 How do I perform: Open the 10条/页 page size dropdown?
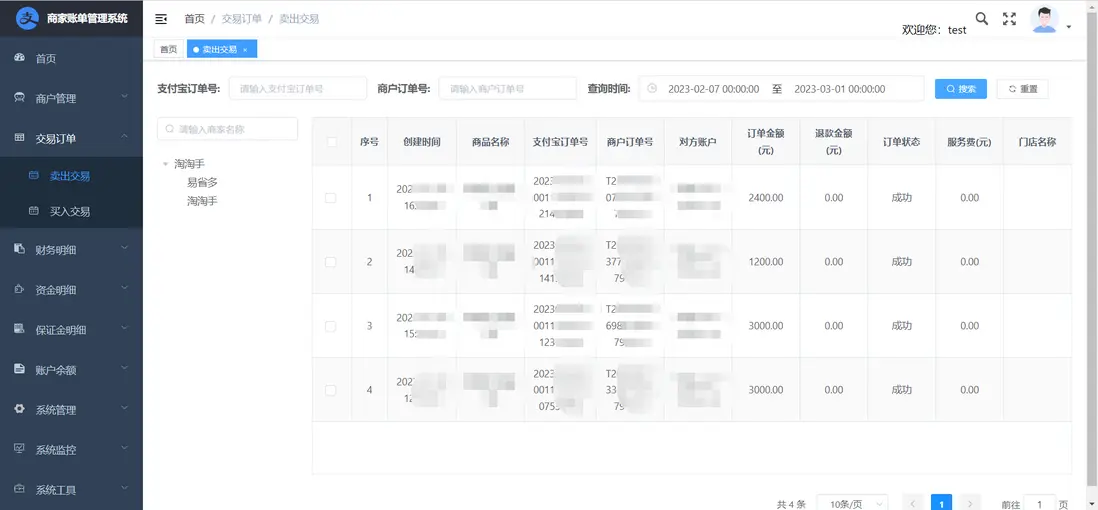pyautogui.click(x=851, y=504)
